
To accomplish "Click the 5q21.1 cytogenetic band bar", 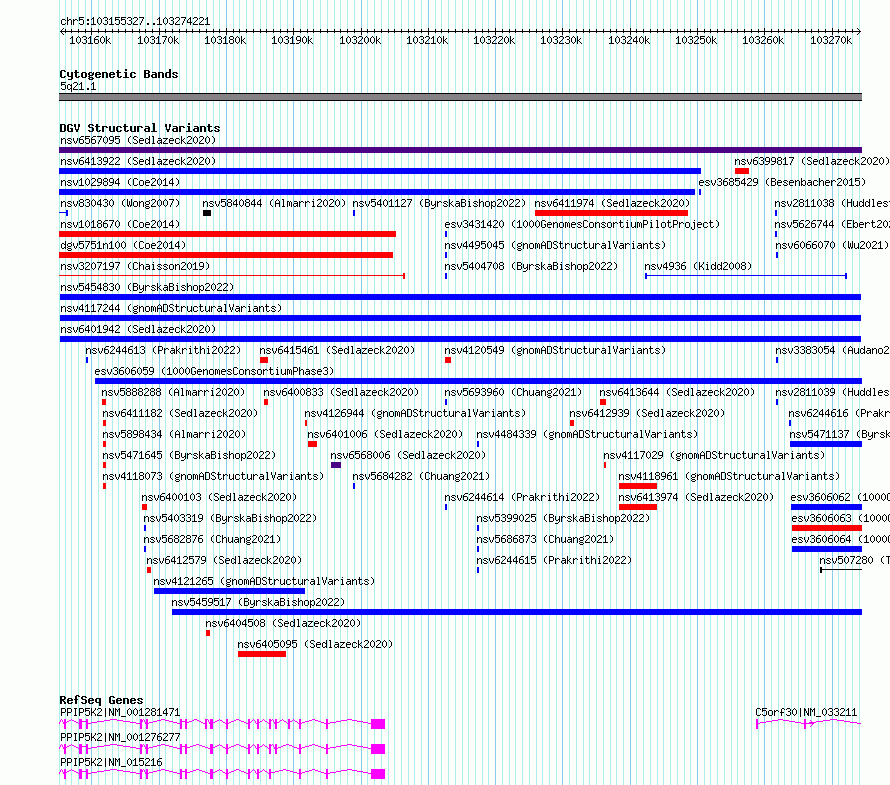I will click(x=460, y=97).
